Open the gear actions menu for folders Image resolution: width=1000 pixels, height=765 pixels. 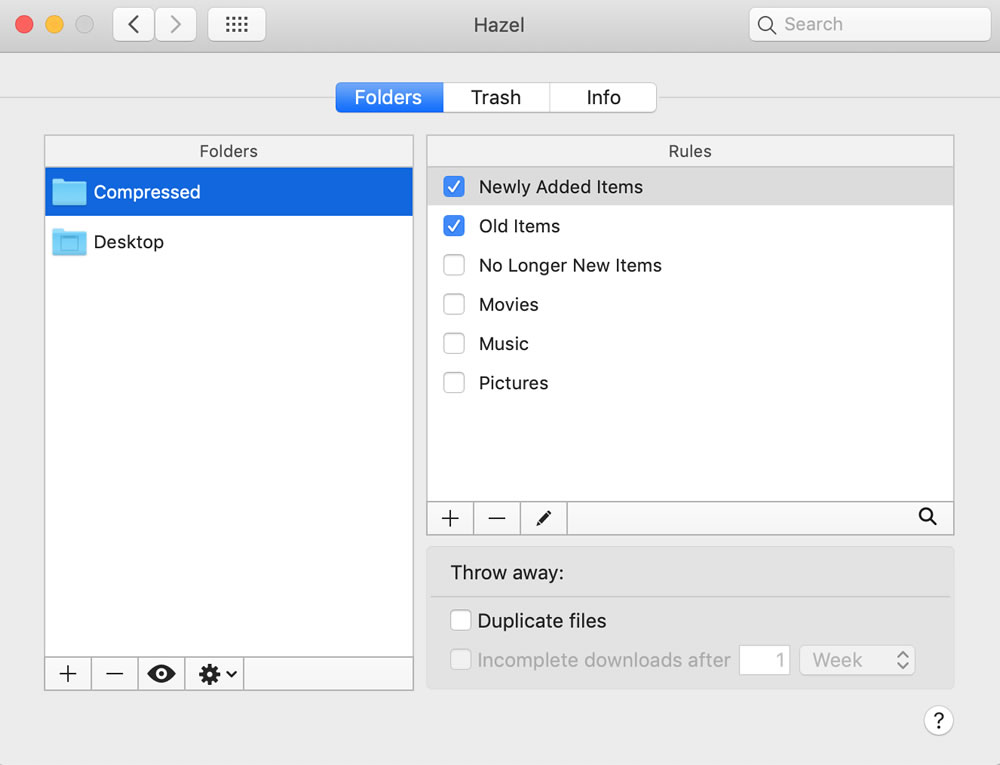214,674
